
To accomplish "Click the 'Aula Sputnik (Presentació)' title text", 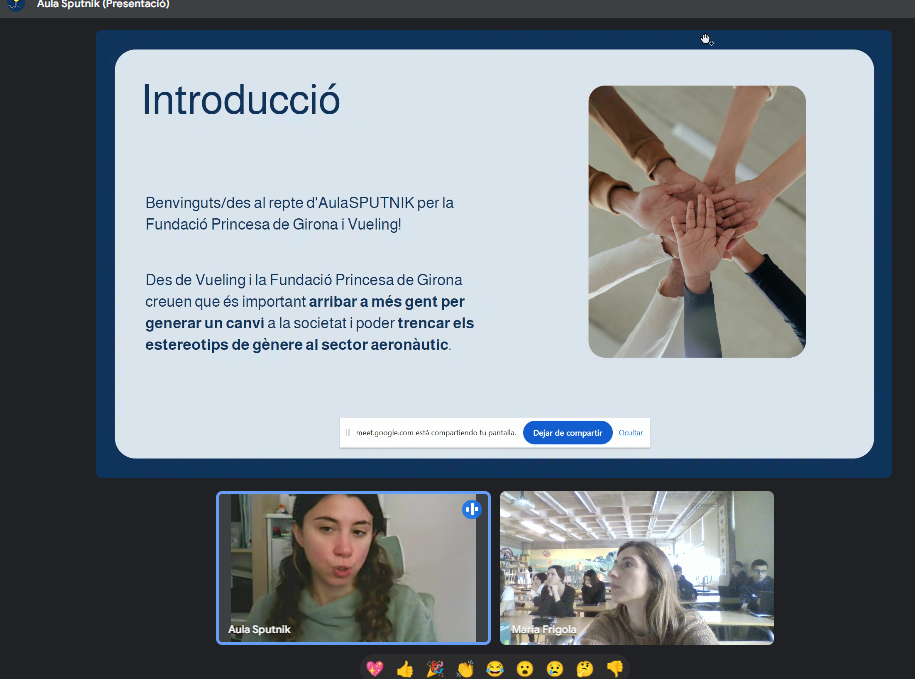I will (103, 4).
